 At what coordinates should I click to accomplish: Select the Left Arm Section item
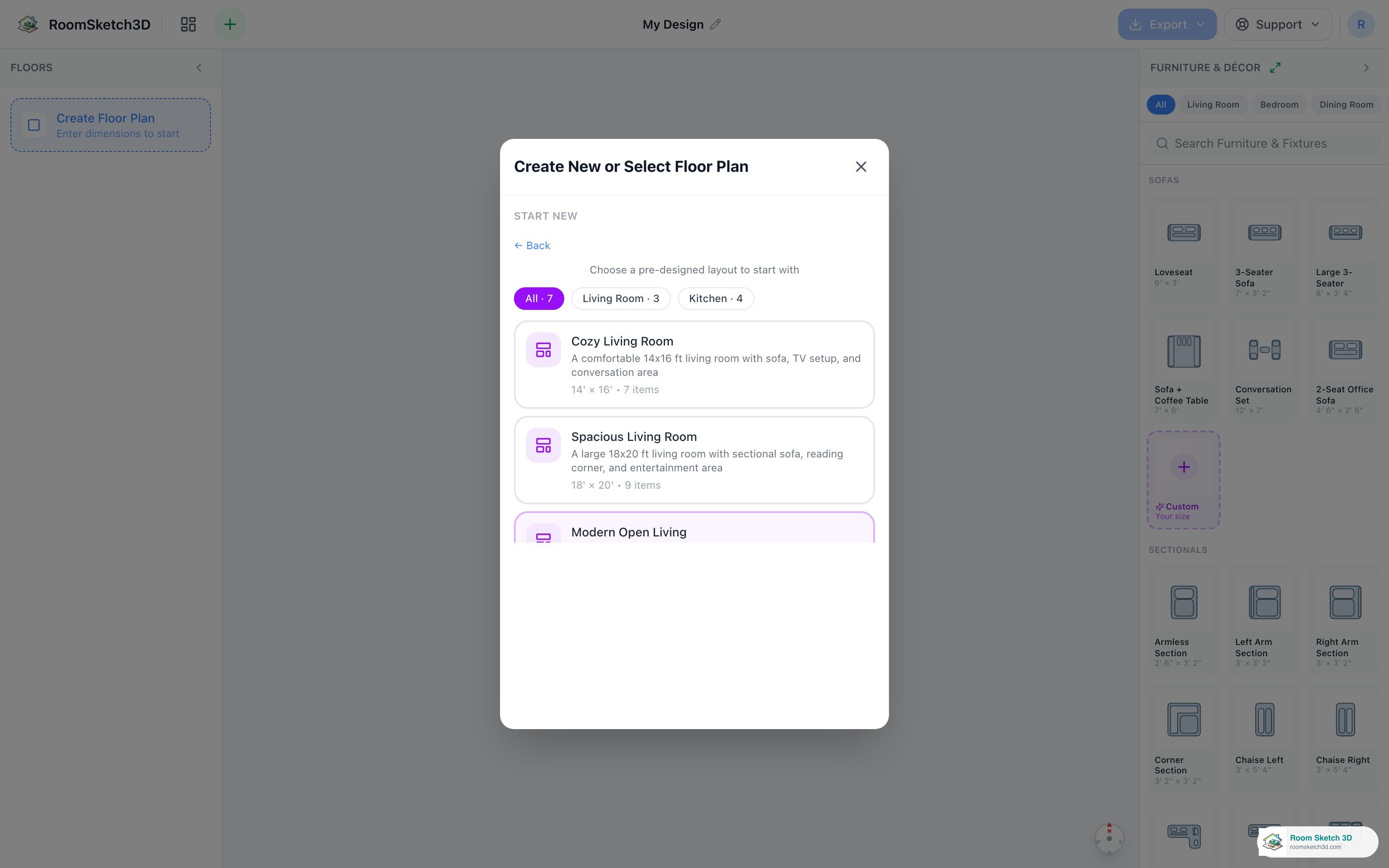[1264, 620]
